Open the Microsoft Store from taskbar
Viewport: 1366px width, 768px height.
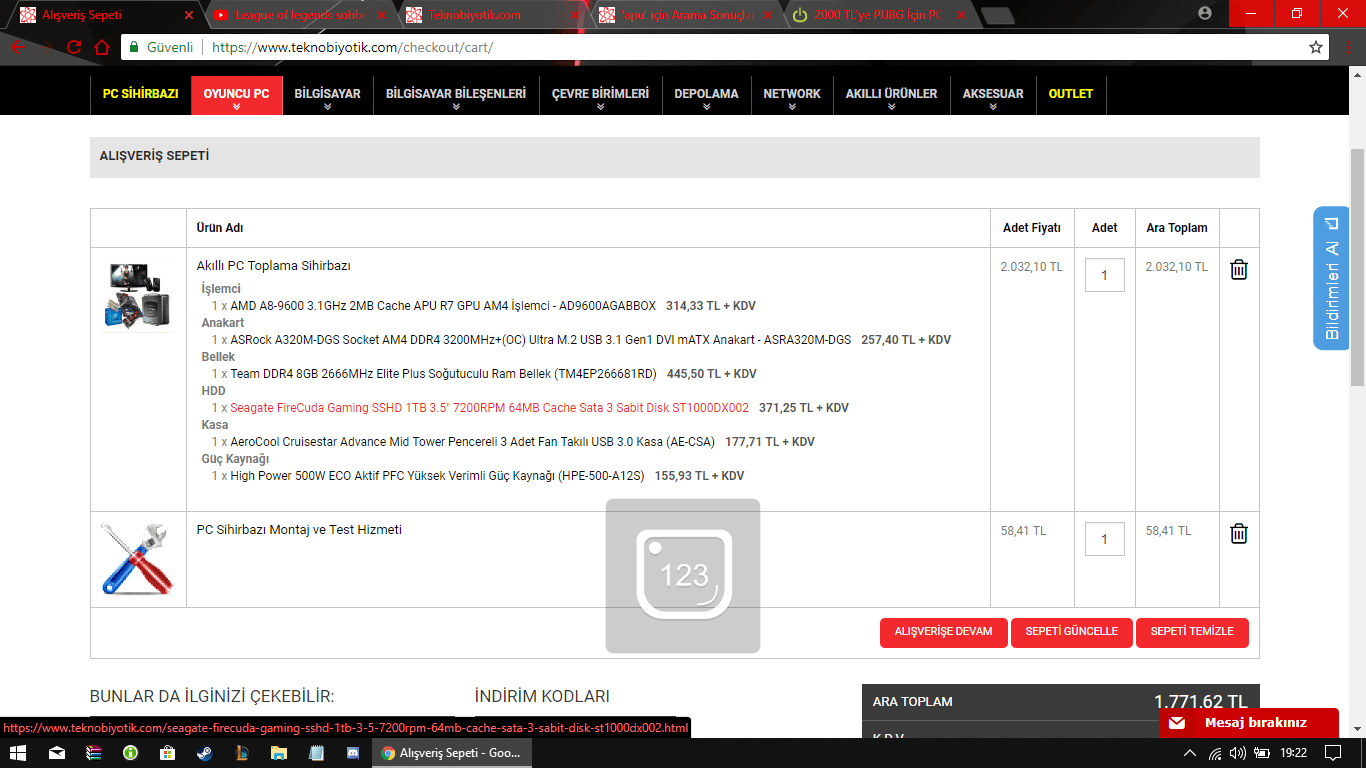click(x=167, y=753)
